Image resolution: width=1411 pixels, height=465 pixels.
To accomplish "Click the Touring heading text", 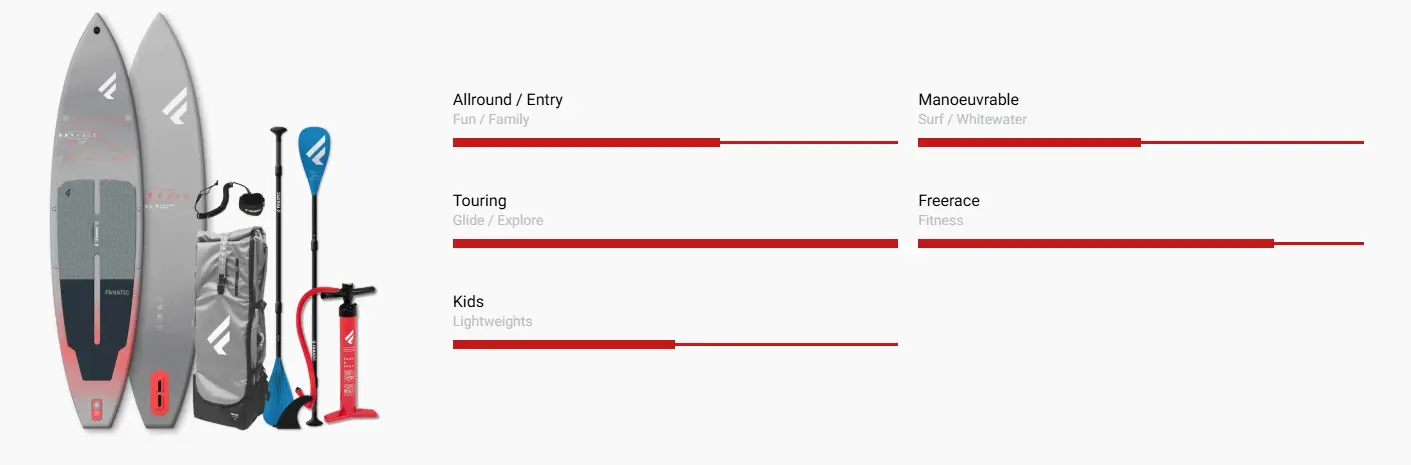I will coord(480,201).
